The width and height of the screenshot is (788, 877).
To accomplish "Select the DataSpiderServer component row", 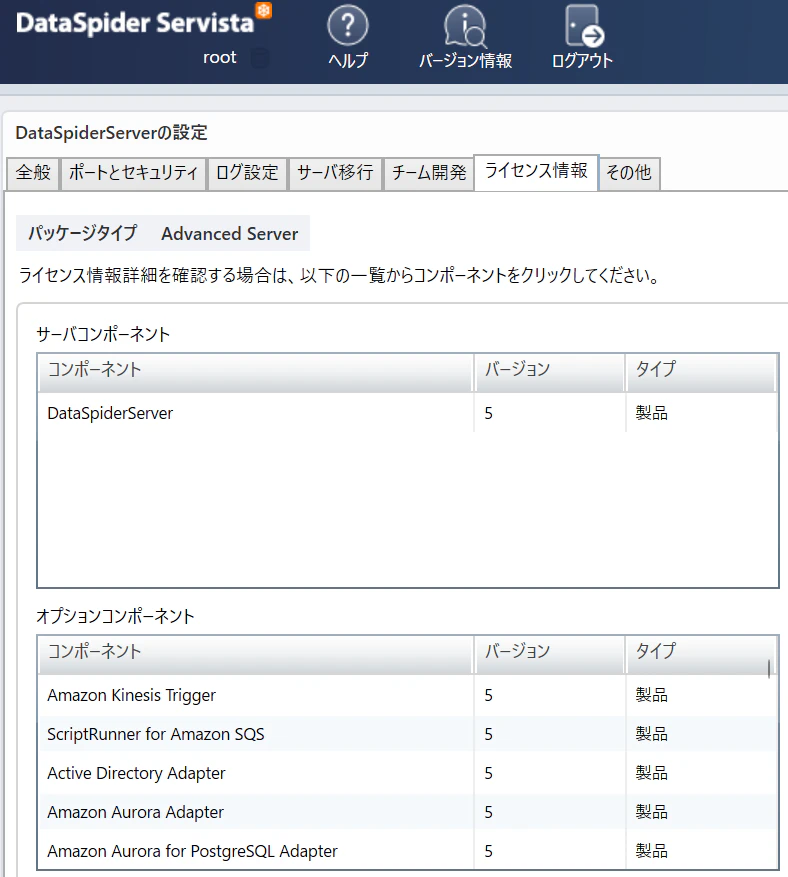I will coord(408,413).
